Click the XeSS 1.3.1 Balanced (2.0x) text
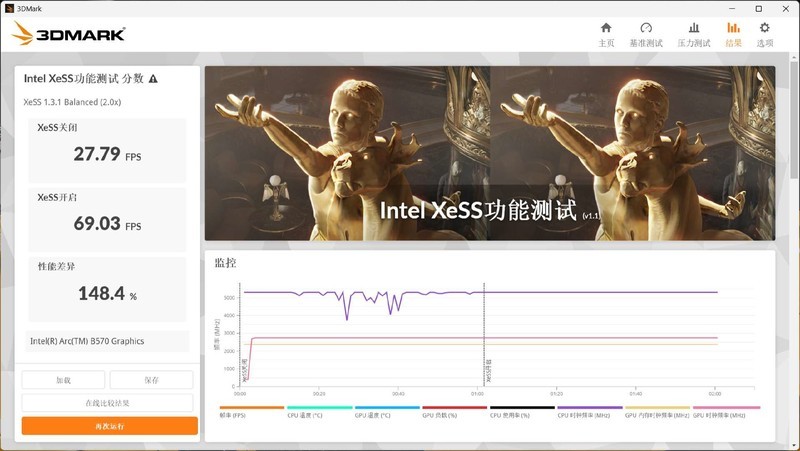This screenshot has width=800, height=451. (72, 102)
